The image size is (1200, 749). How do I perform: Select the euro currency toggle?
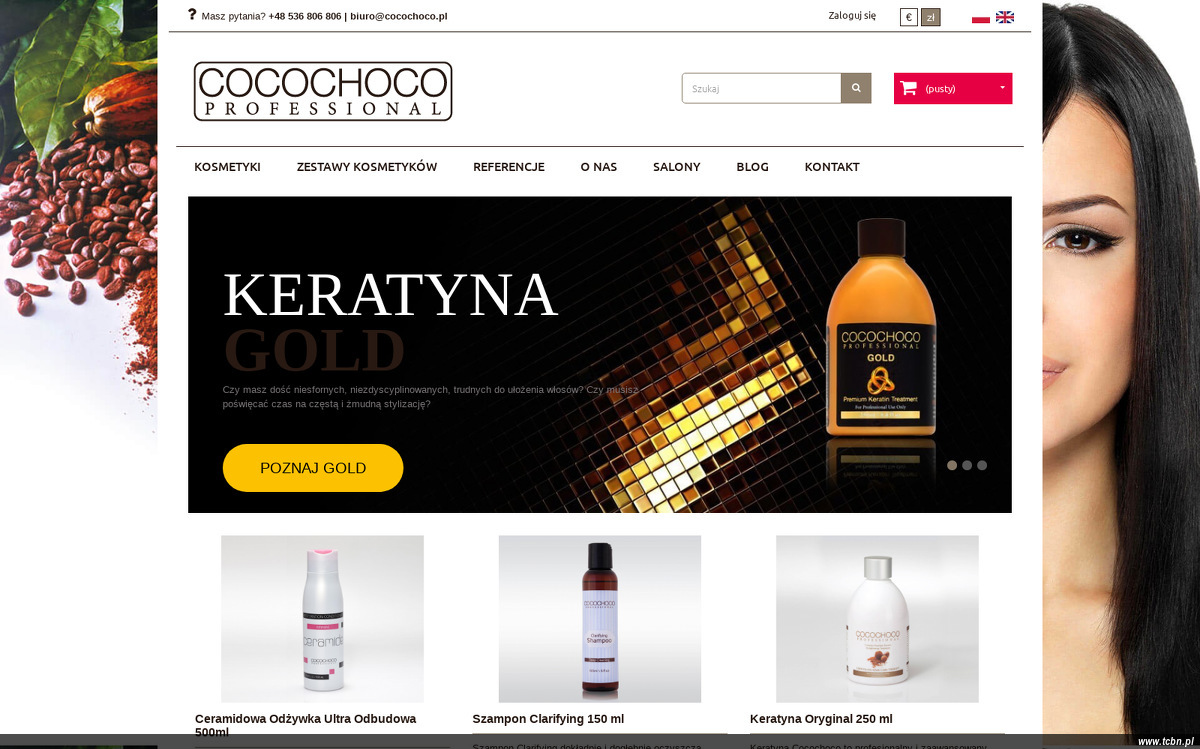(909, 17)
